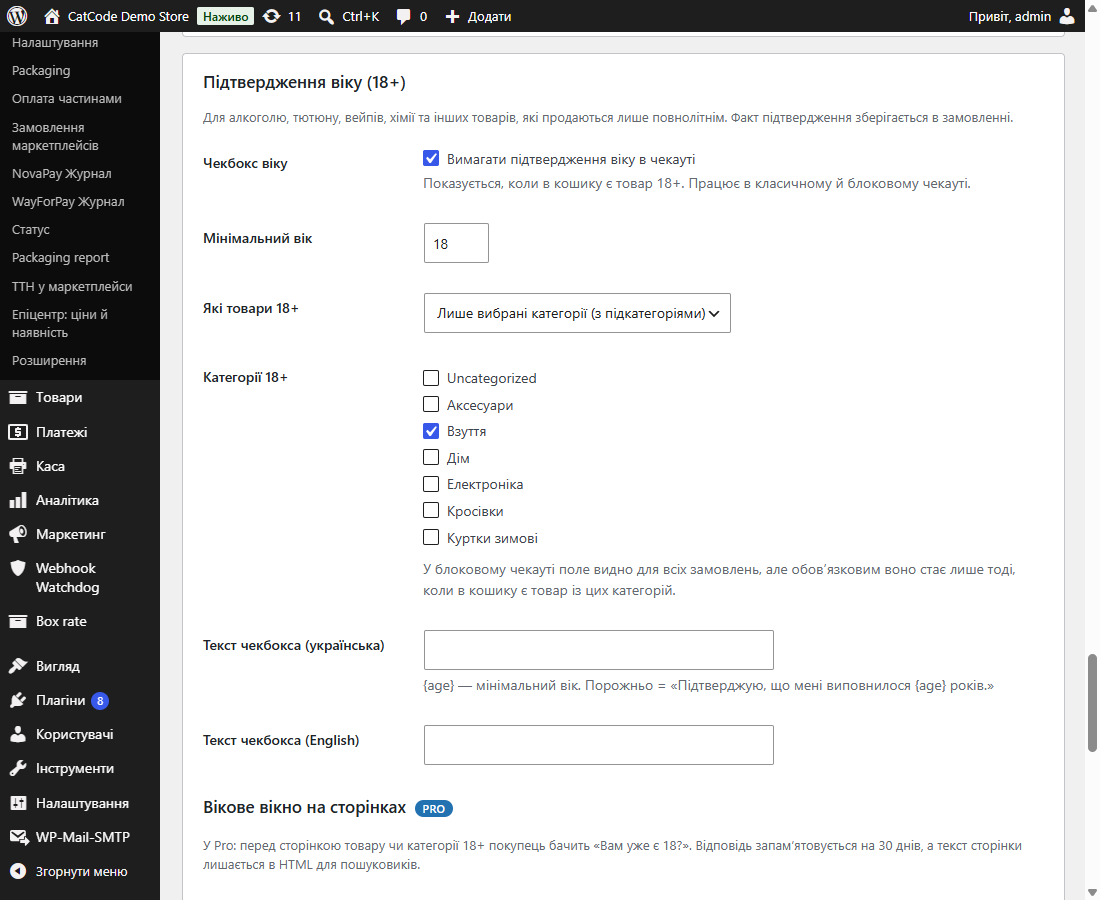This screenshot has width=1100, height=900.
Task: Open the updates icon showing 11
Action: (x=271, y=16)
